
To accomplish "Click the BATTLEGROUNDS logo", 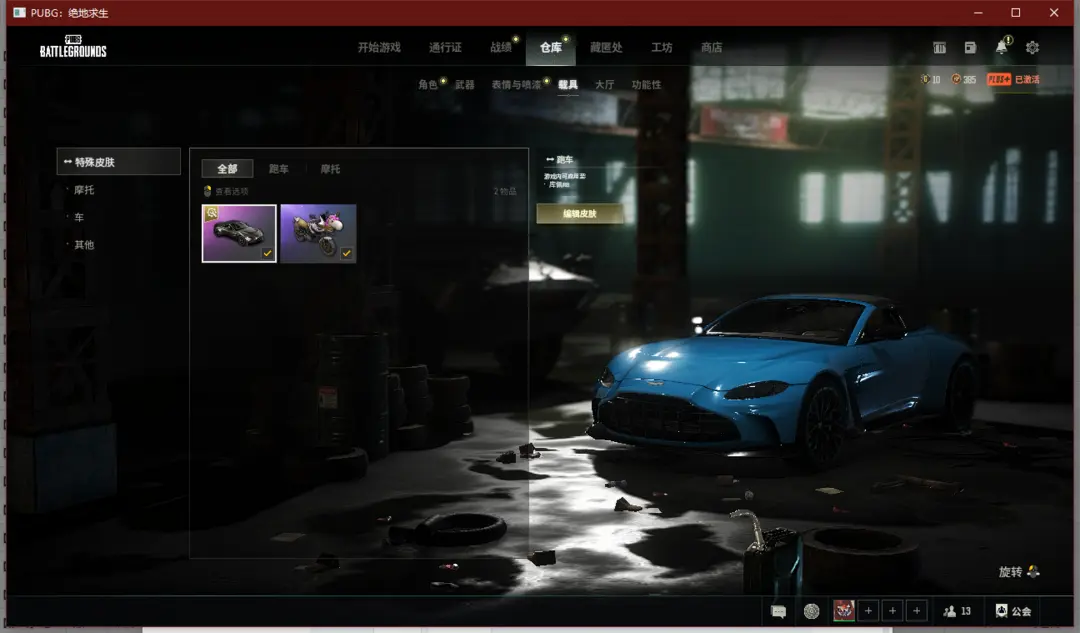I will [x=73, y=46].
